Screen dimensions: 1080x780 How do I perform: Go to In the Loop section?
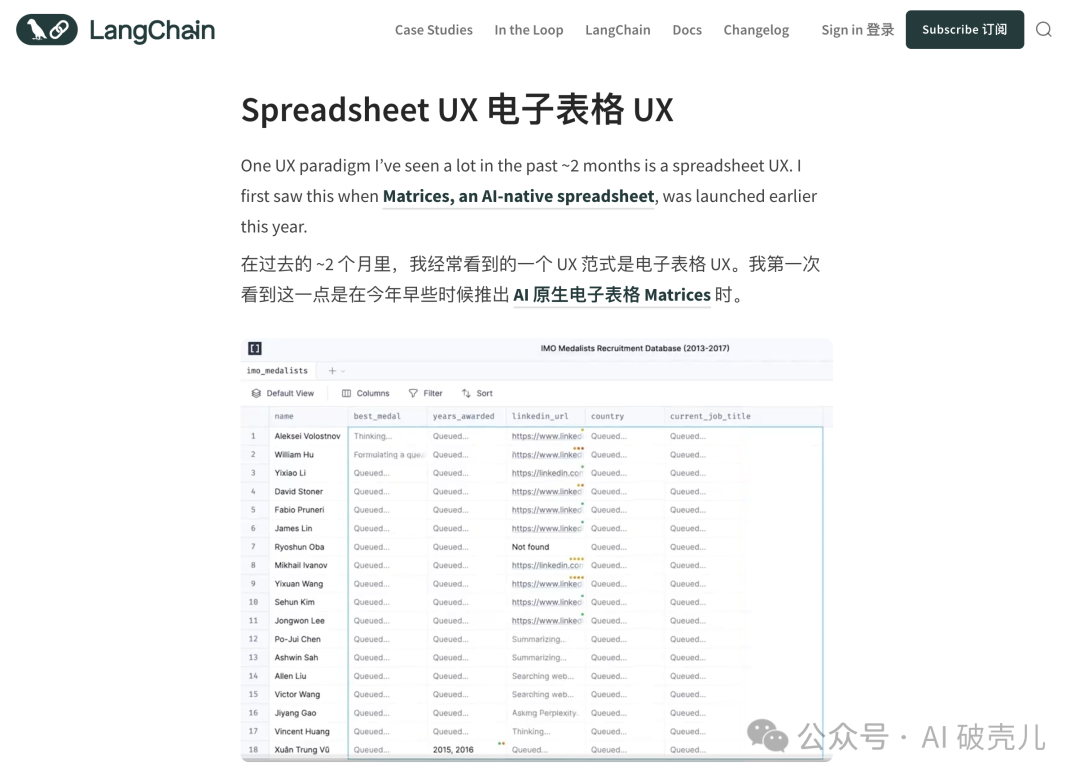pos(528,30)
